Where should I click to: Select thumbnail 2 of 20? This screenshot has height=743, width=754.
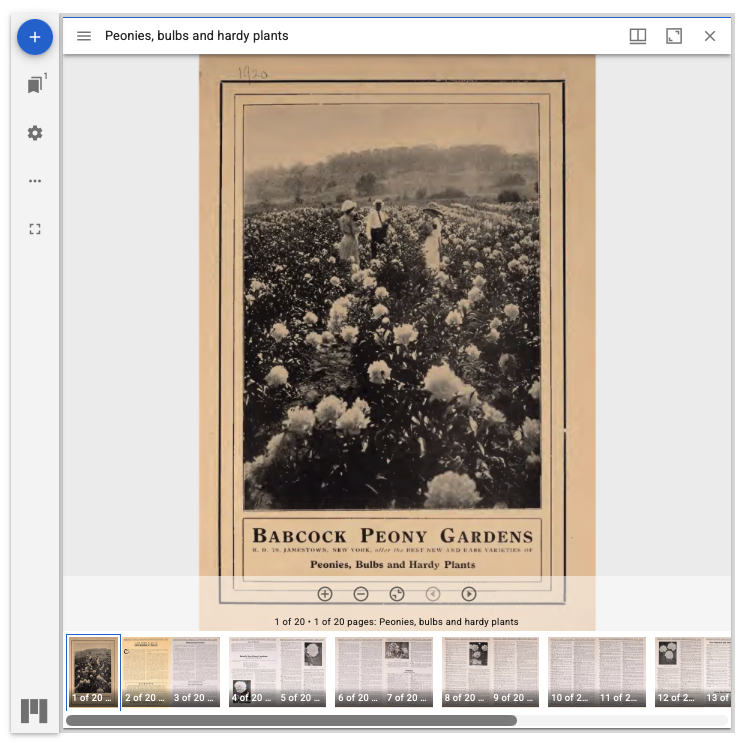(147, 672)
